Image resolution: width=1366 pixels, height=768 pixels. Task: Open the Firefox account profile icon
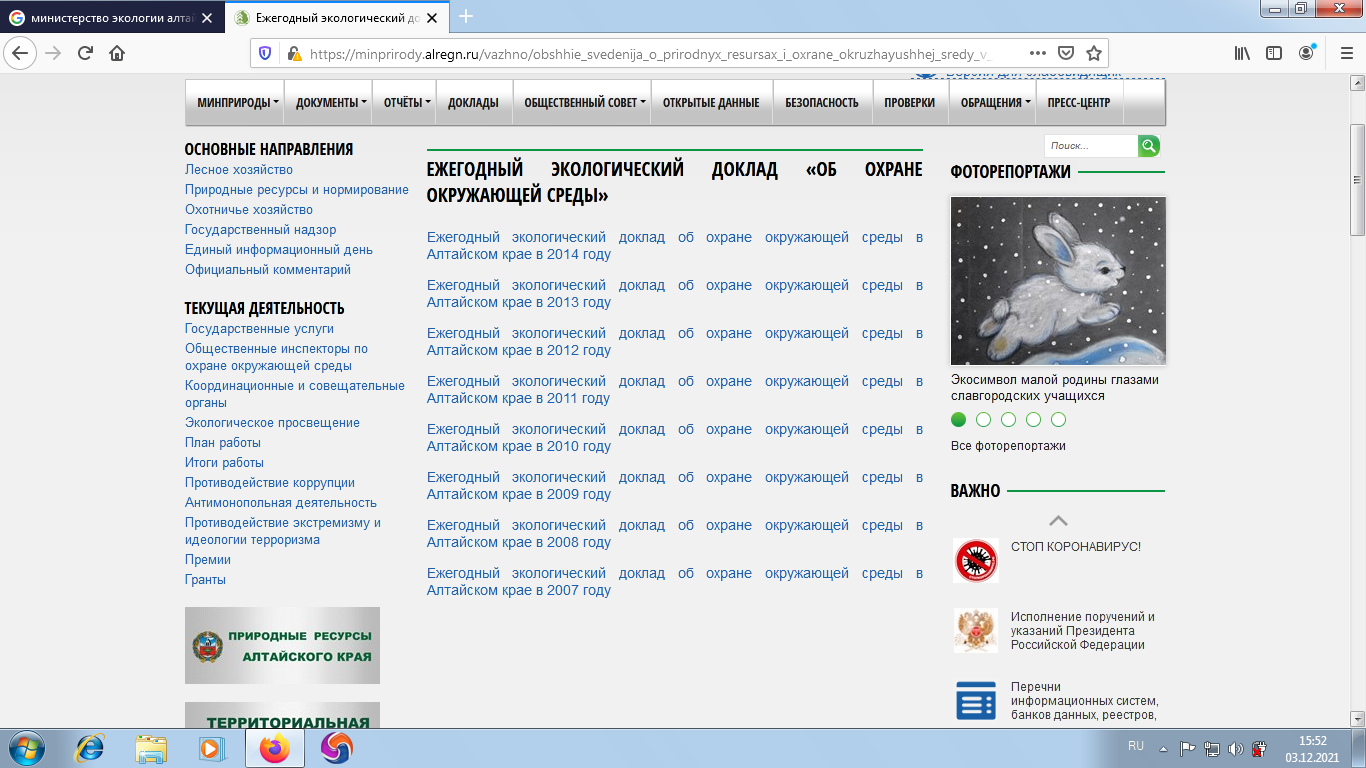(x=1306, y=53)
